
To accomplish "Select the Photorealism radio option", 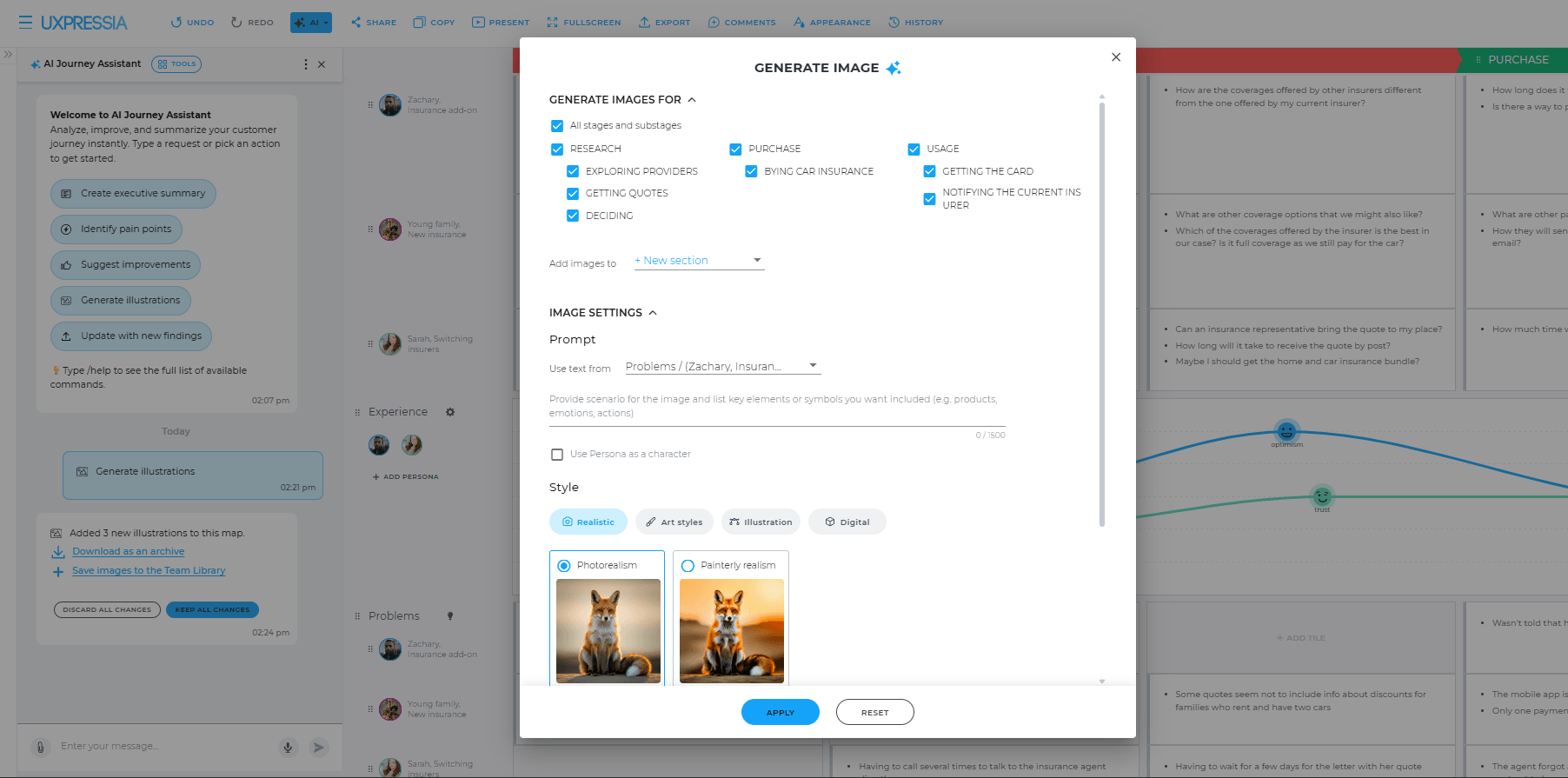I will point(564,566).
